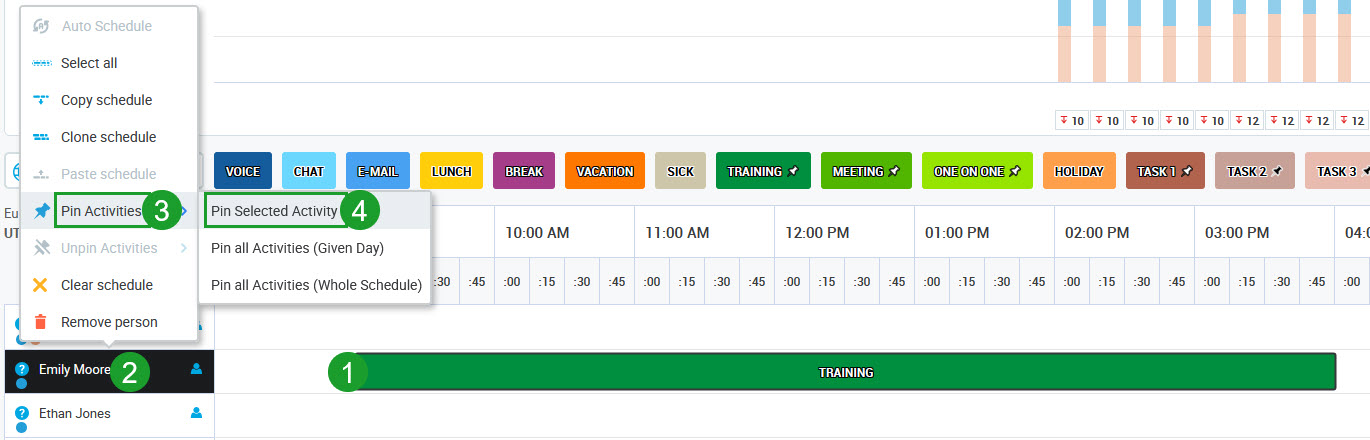This screenshot has height=440, width=1370.
Task: Click the Copy schedule icon
Action: (x=41, y=100)
